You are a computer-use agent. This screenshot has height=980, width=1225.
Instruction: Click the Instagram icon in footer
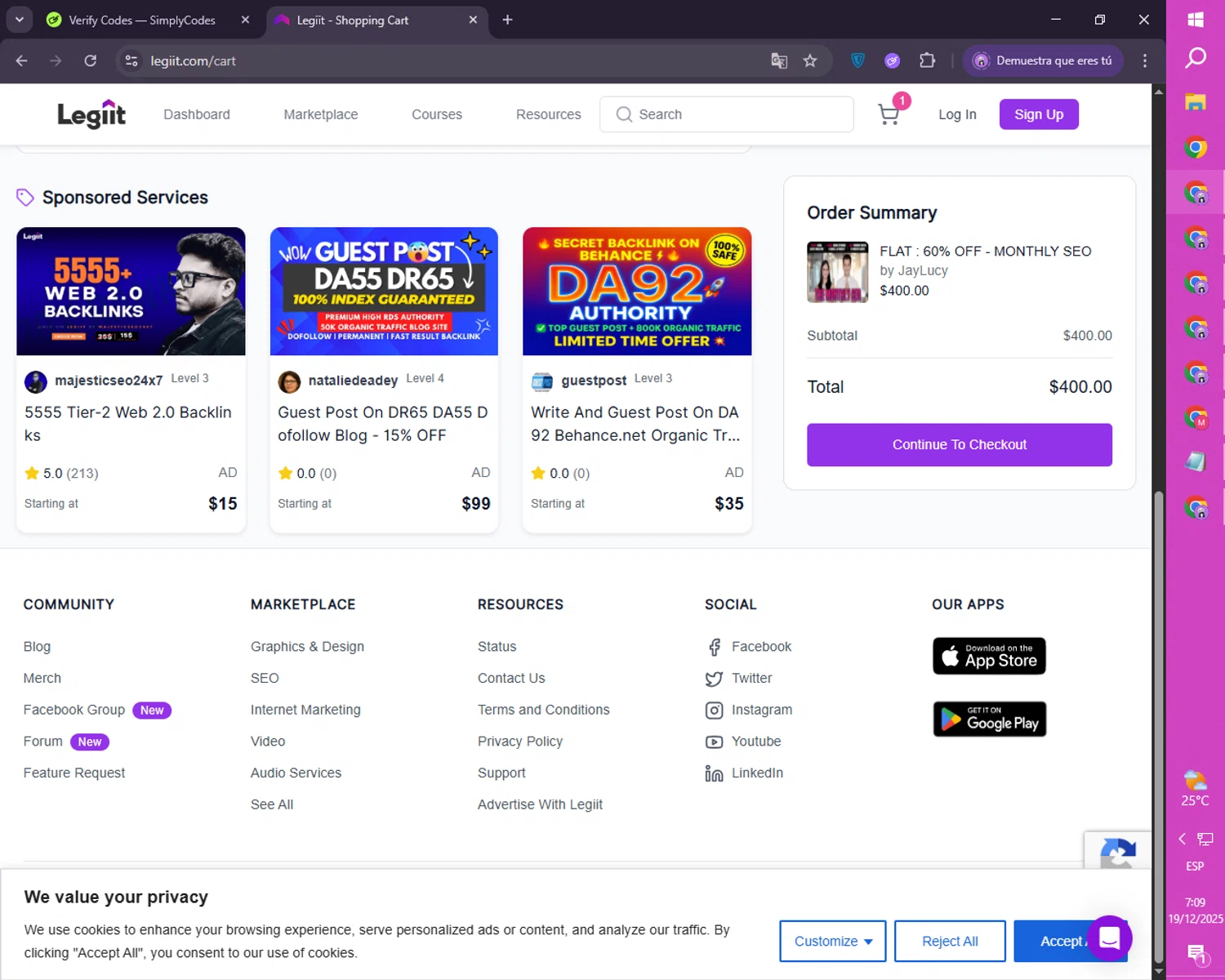point(714,710)
